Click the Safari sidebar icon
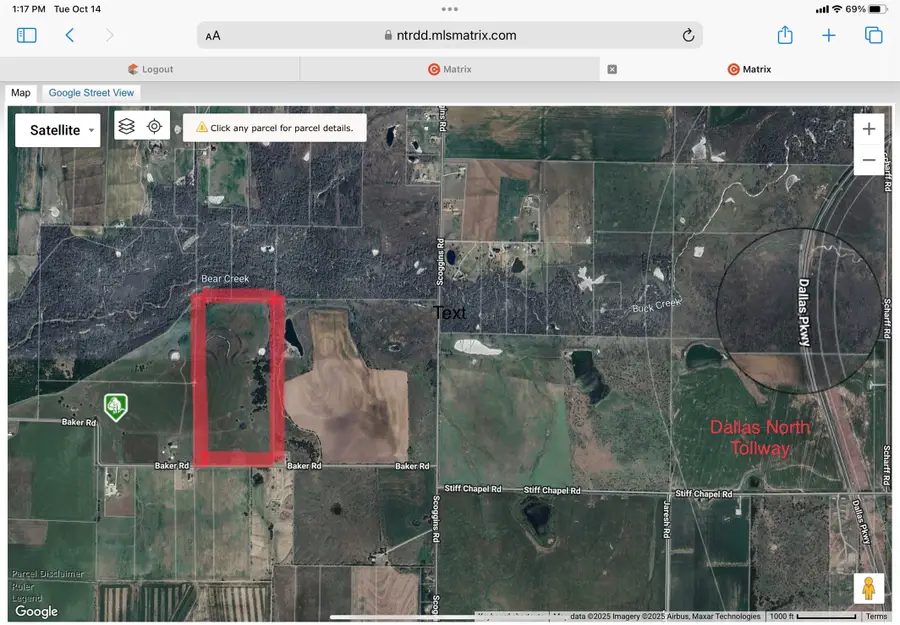Viewport: 900px width, 625px height. (26, 33)
